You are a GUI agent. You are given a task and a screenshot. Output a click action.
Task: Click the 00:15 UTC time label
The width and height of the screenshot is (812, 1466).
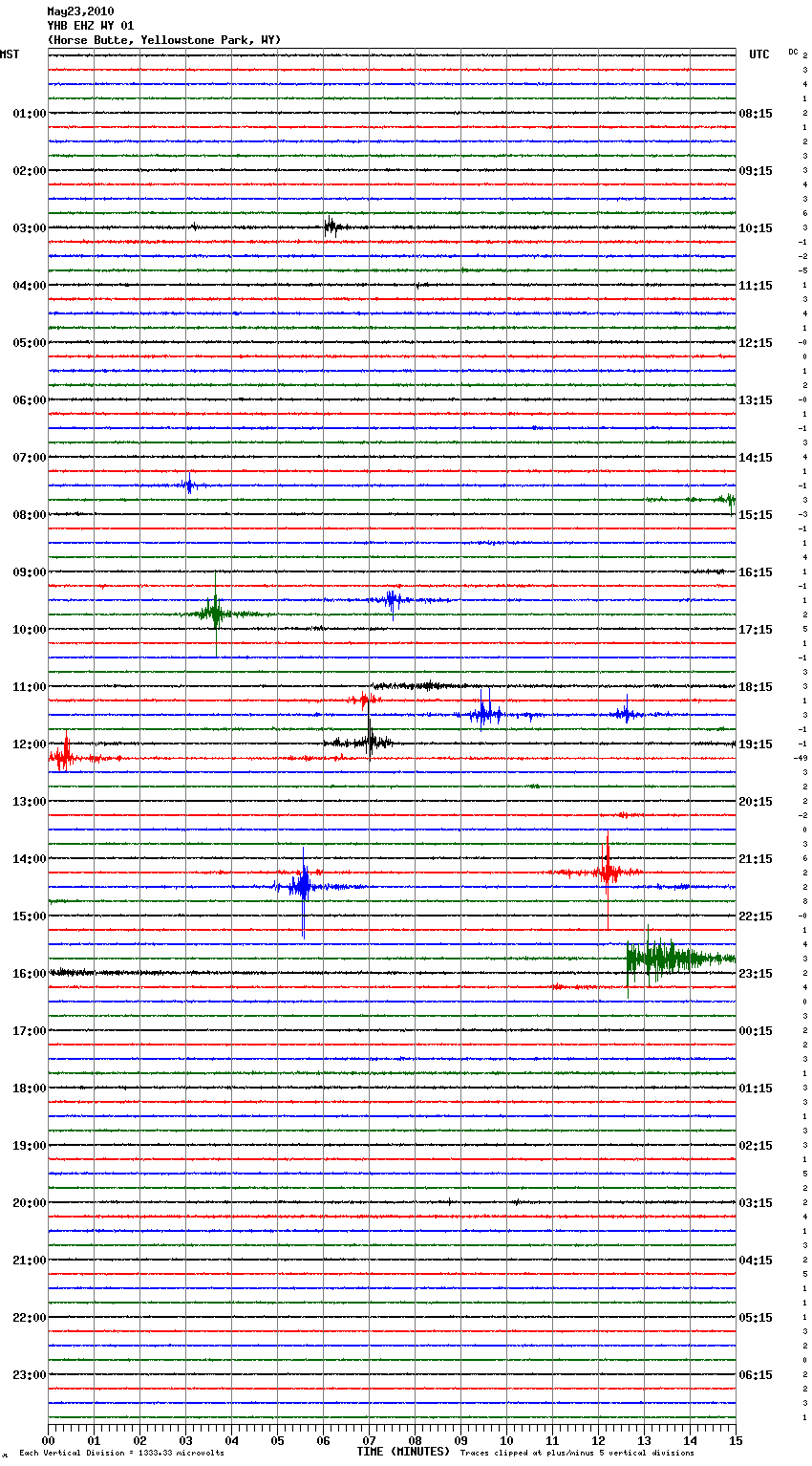(756, 1031)
